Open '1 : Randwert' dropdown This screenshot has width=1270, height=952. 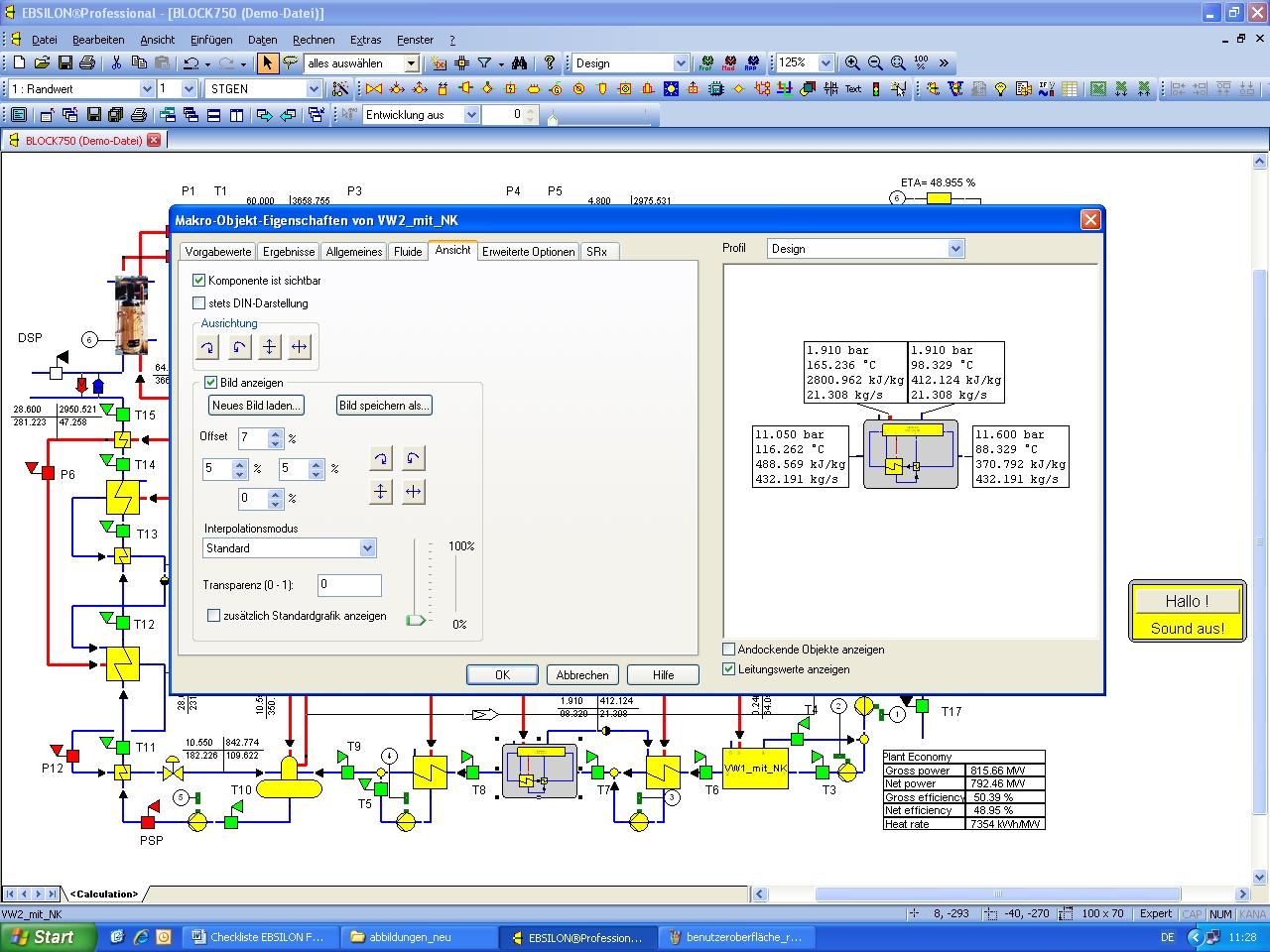click(147, 89)
